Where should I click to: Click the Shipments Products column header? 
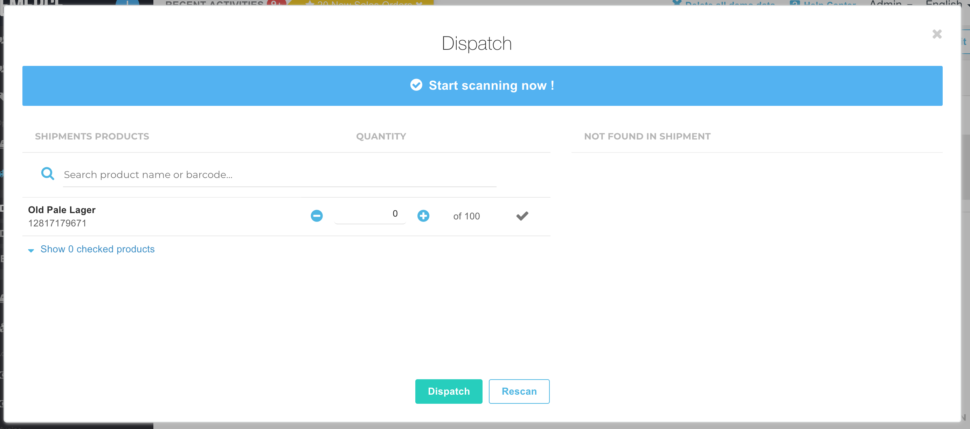click(92, 136)
